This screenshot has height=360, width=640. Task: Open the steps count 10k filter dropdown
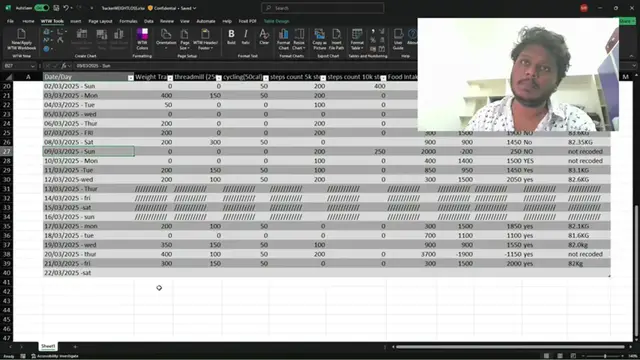[x=383, y=78]
